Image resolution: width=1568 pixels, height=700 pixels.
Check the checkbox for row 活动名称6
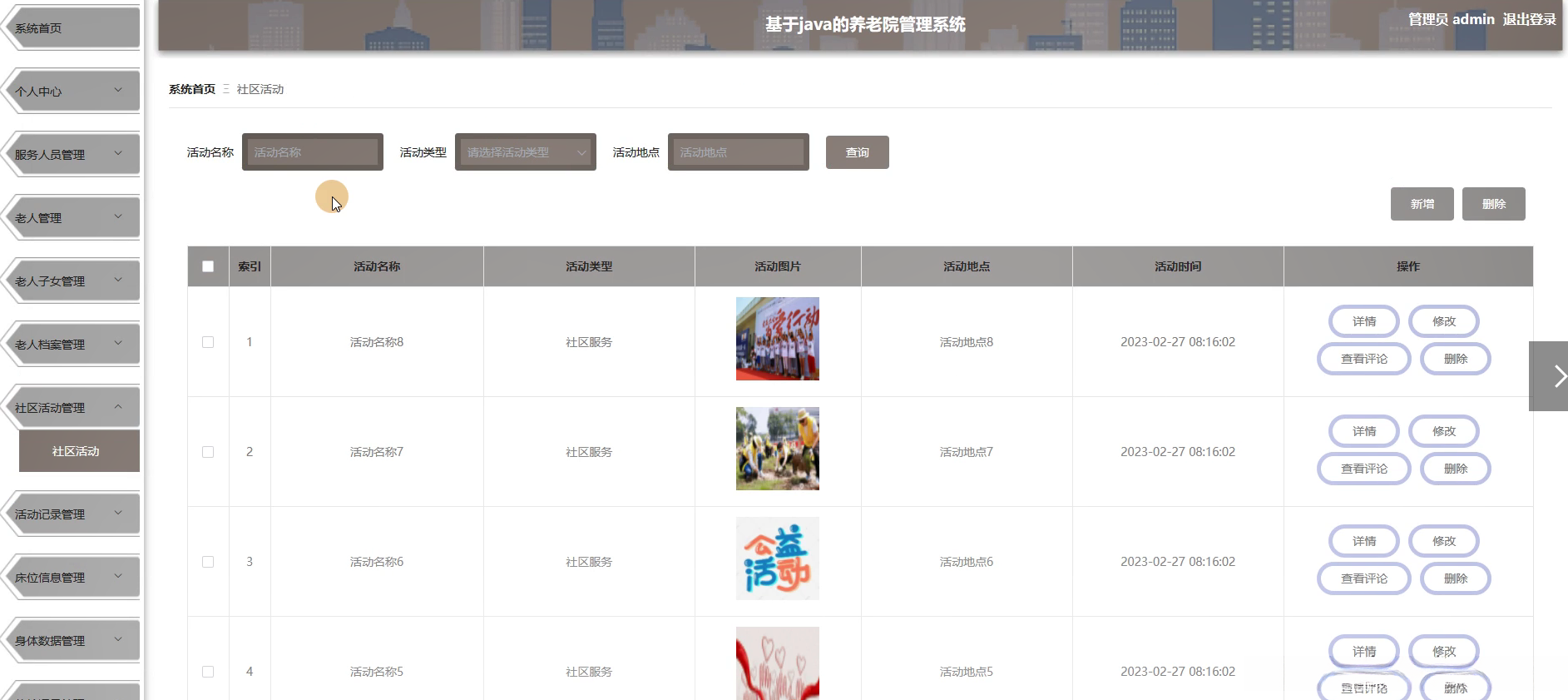pyautogui.click(x=208, y=562)
